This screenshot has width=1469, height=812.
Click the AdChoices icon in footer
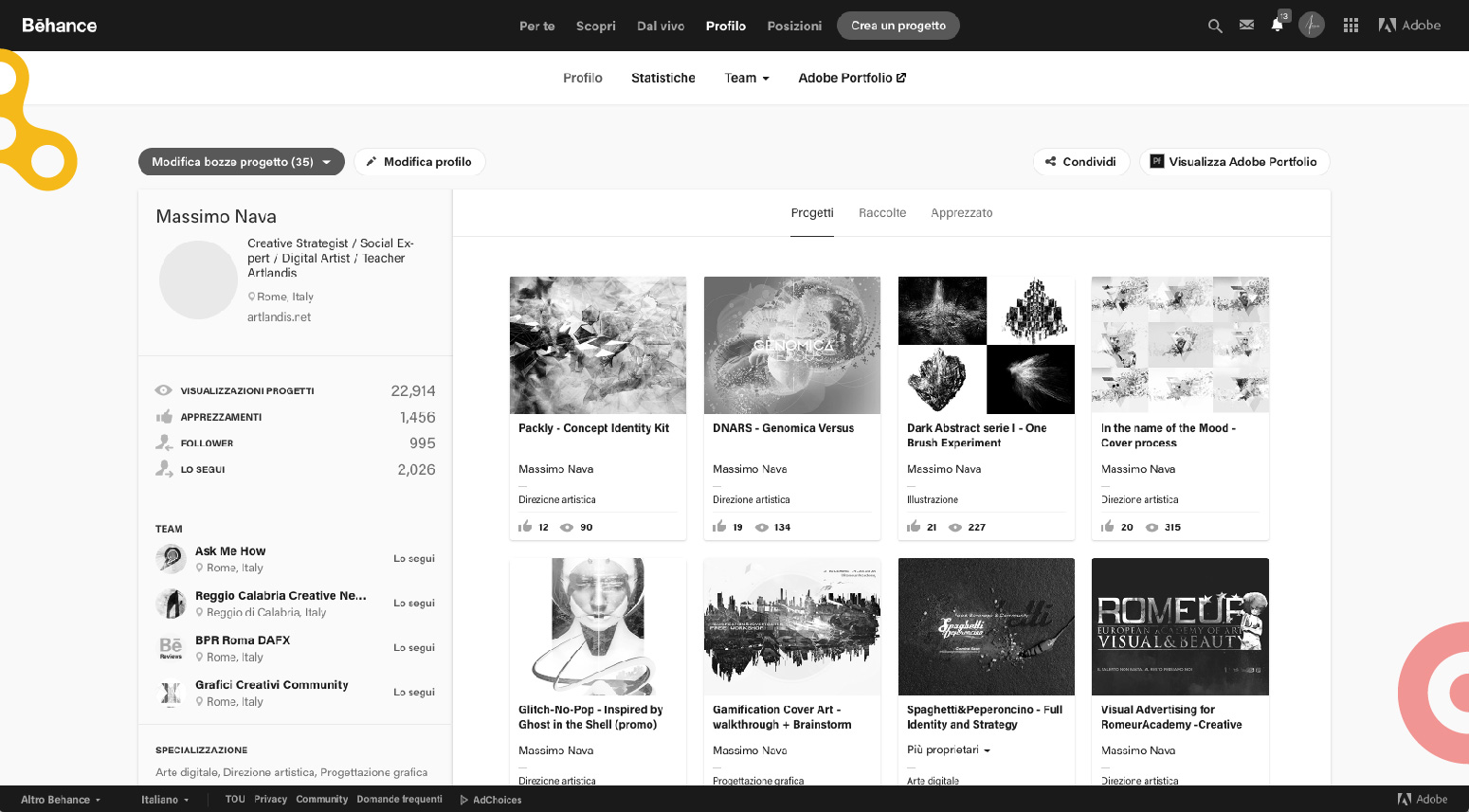tap(464, 800)
